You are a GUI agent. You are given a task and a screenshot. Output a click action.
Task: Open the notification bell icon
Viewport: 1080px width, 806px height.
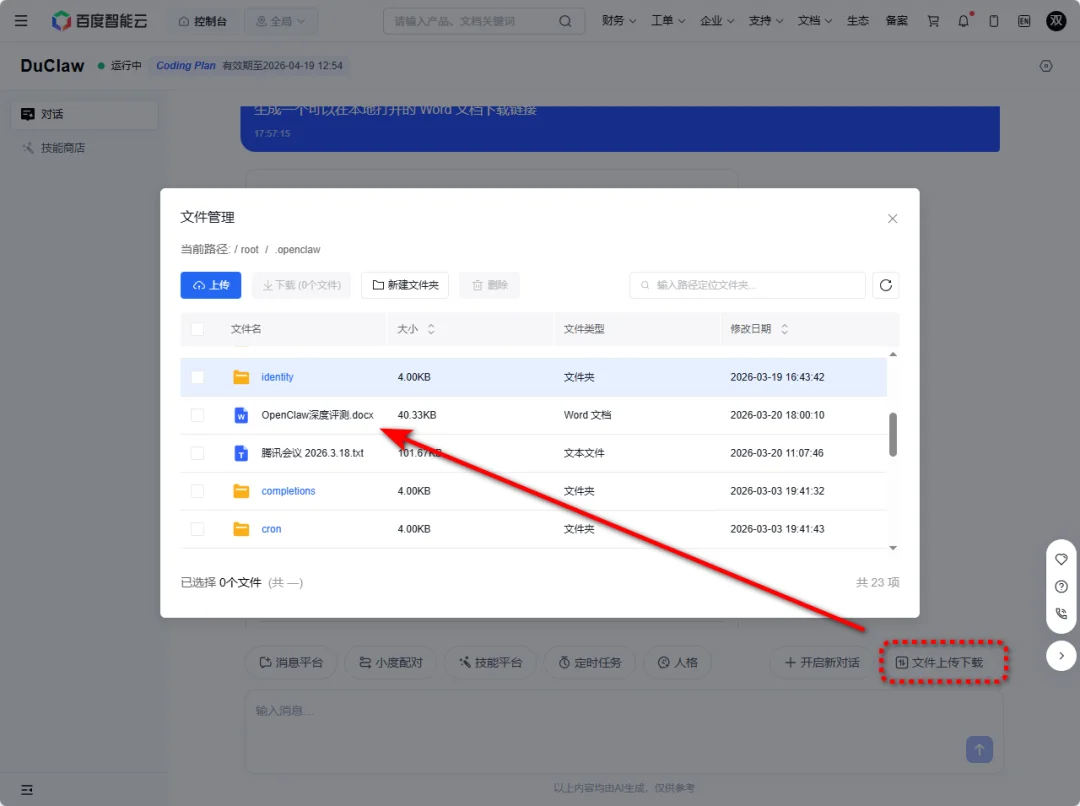pos(964,21)
